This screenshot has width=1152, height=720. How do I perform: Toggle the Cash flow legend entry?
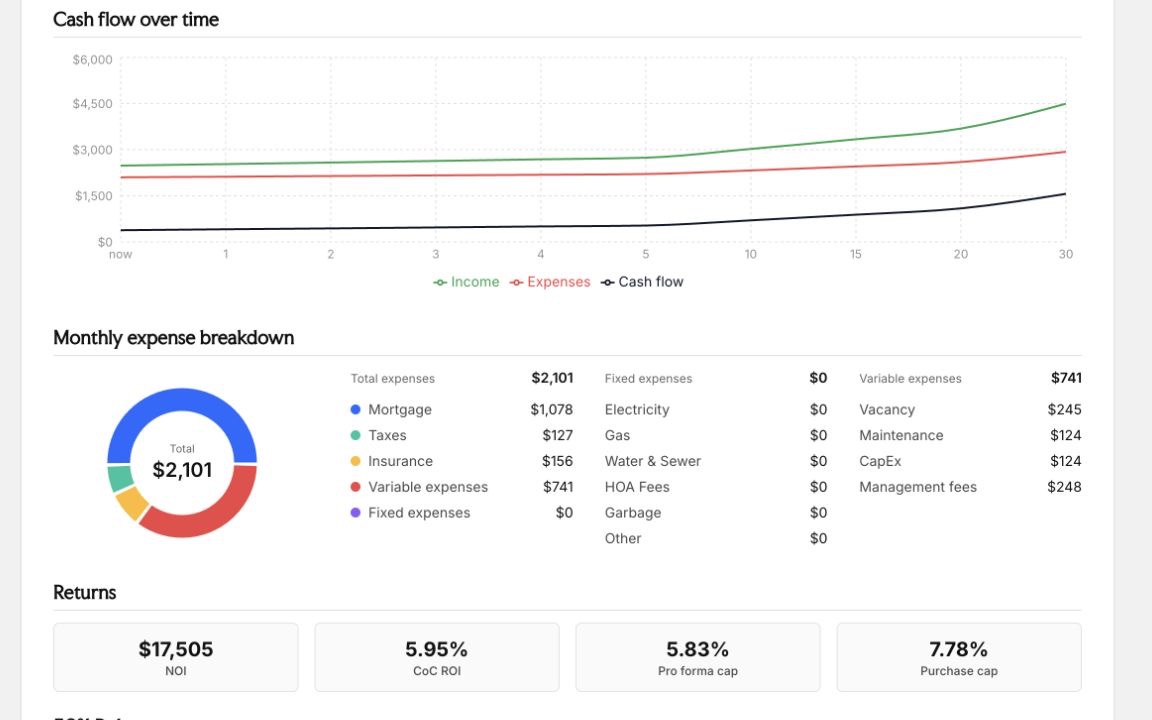pyautogui.click(x=642, y=282)
